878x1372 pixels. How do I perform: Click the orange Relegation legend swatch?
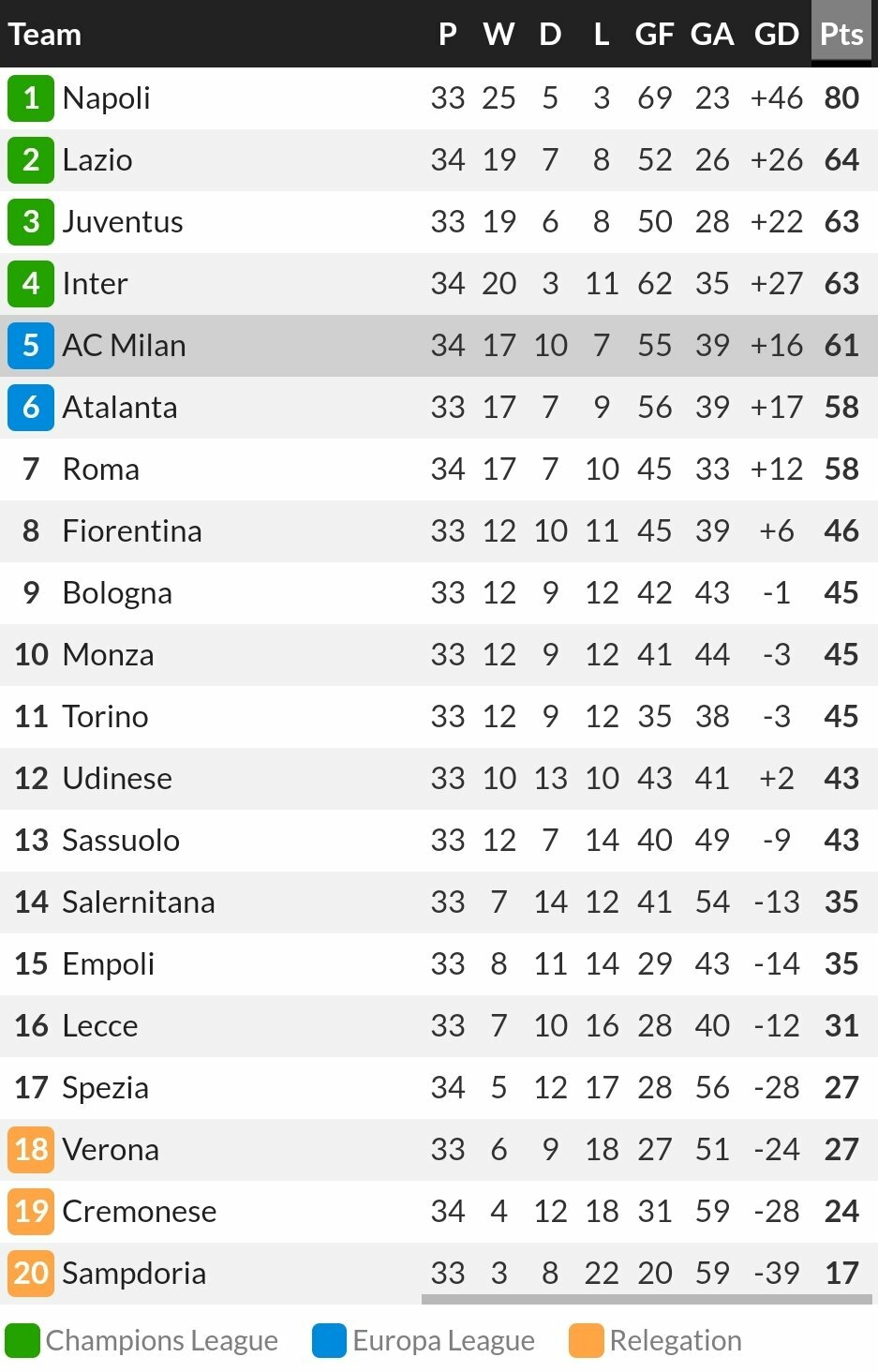[x=587, y=1340]
